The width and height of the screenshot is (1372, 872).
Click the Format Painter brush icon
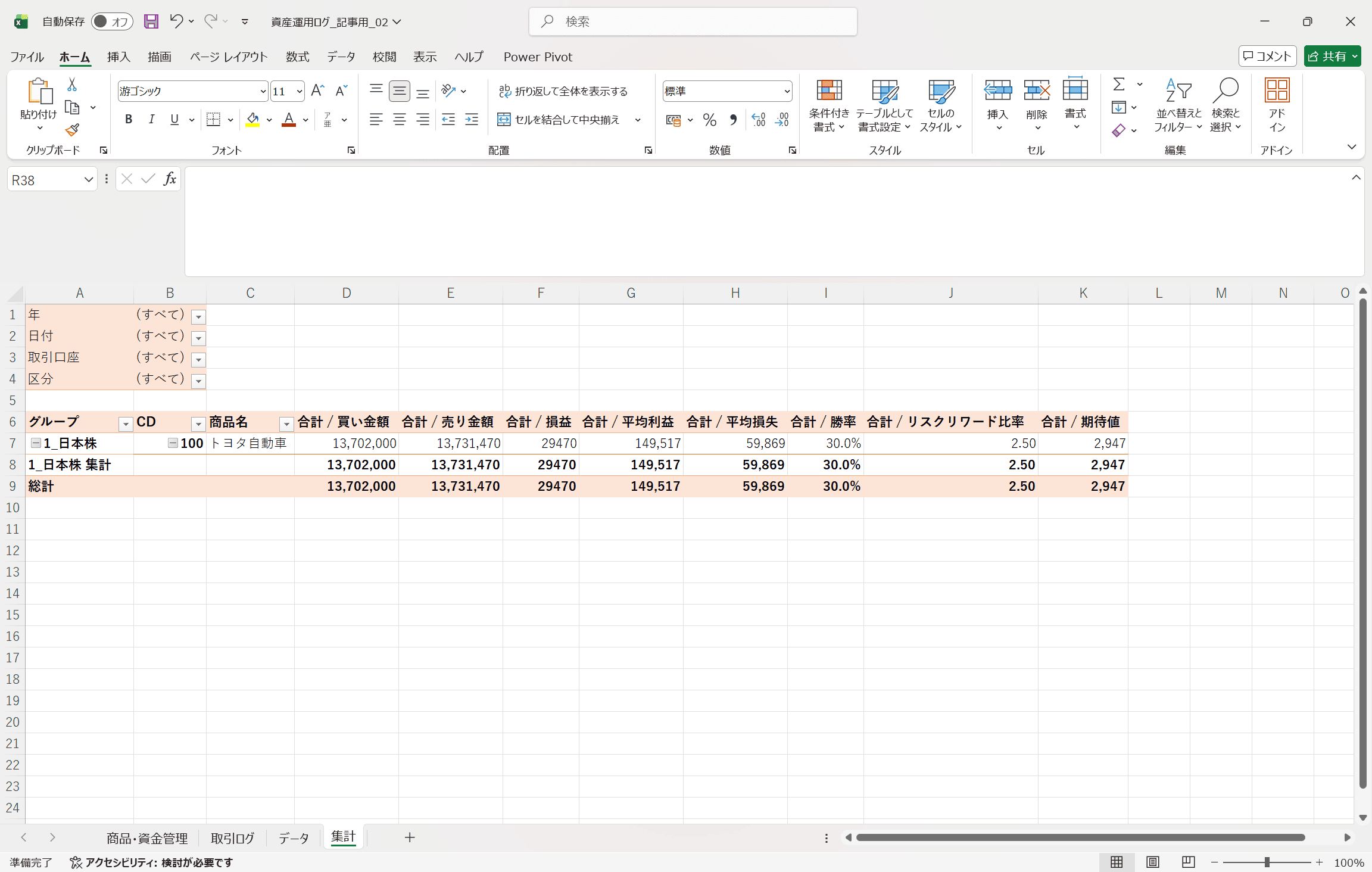click(x=72, y=130)
